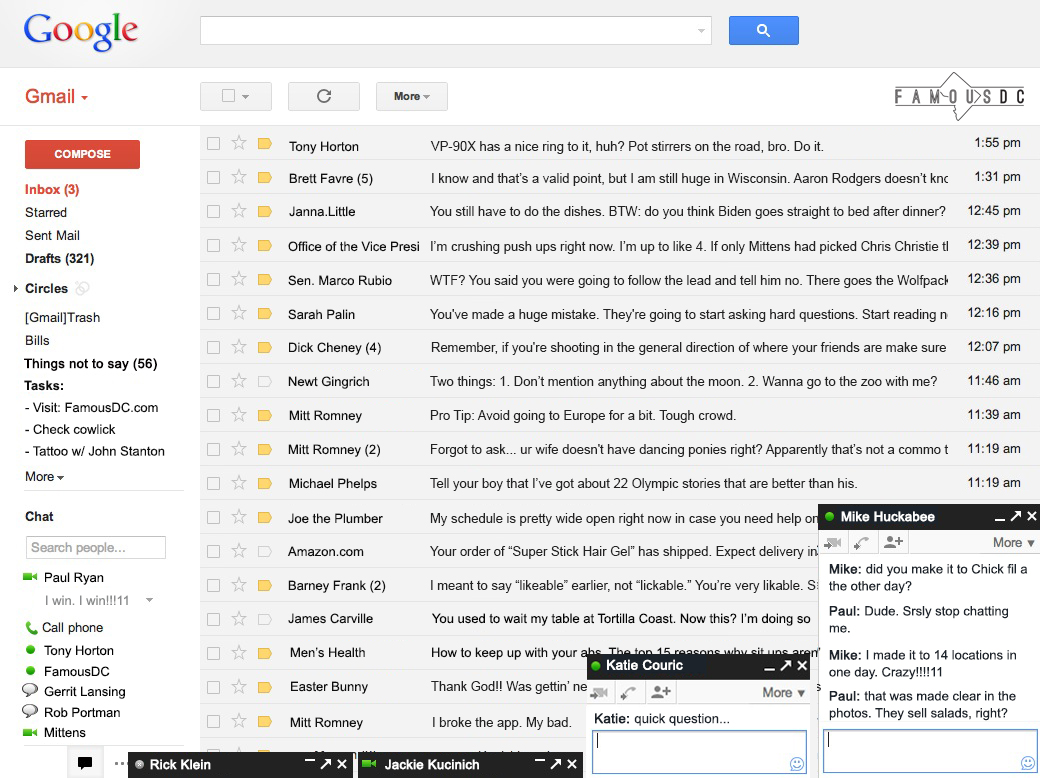
Task: Click the emoticon icon in Mike Huckabee chat
Action: pos(1027,763)
